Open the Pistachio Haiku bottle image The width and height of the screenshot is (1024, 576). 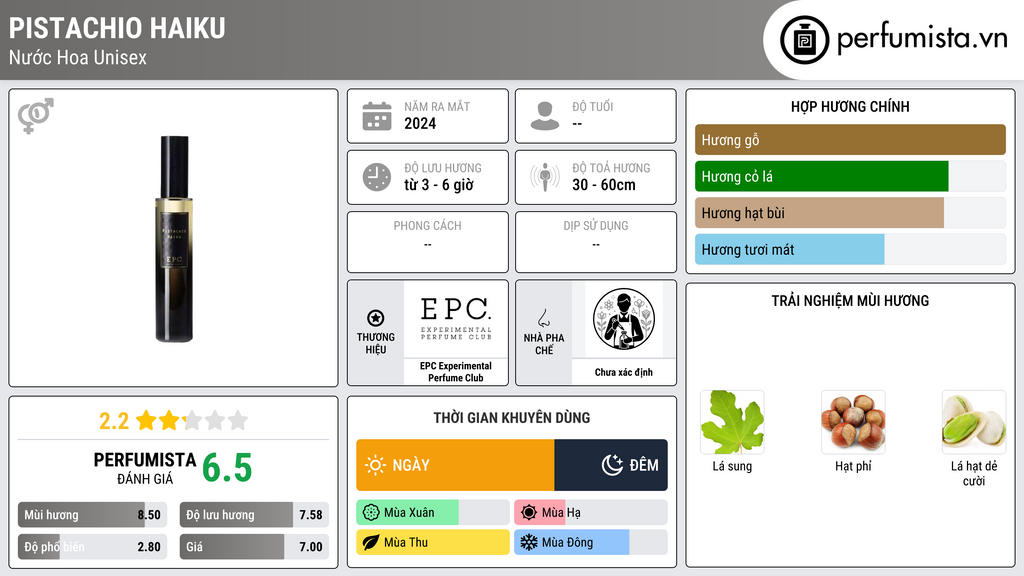[x=174, y=238]
